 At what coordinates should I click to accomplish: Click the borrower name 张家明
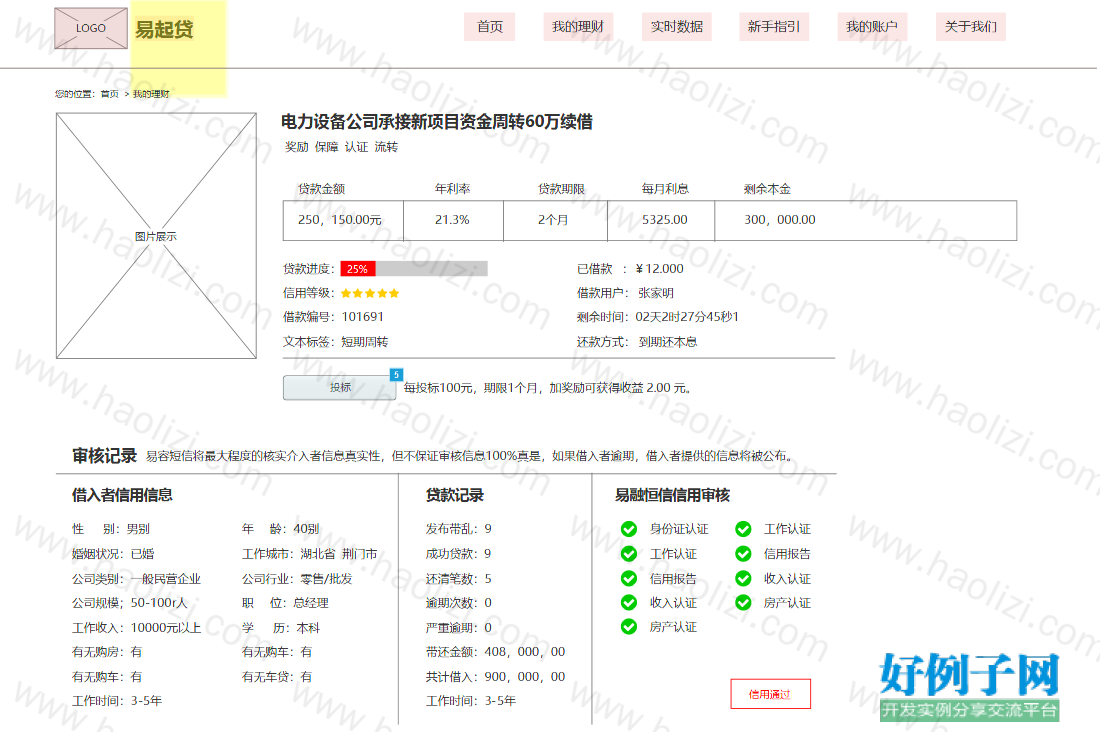(x=656, y=293)
